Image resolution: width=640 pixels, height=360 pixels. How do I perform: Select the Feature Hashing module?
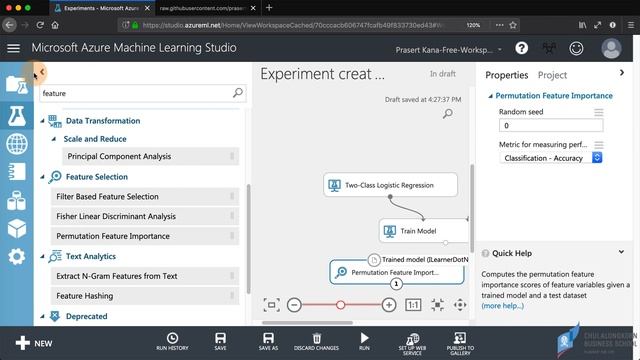[x=144, y=296]
